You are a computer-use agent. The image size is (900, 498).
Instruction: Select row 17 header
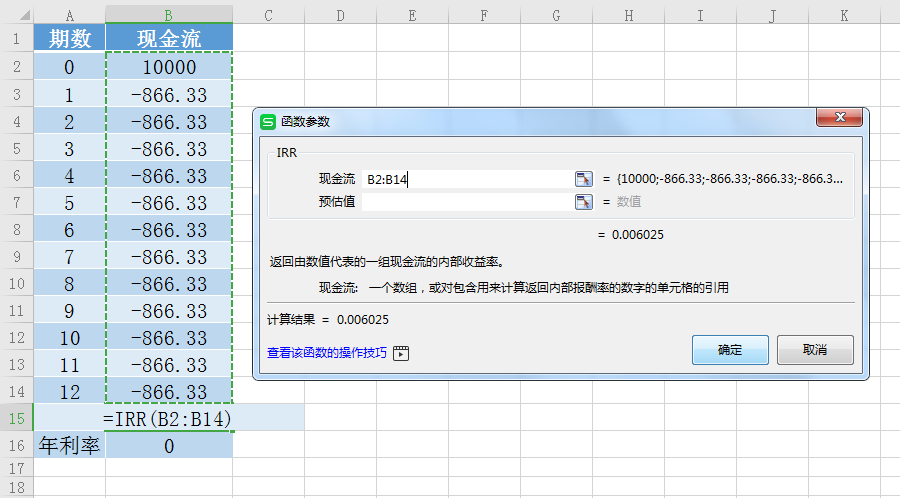pyautogui.click(x=17, y=468)
